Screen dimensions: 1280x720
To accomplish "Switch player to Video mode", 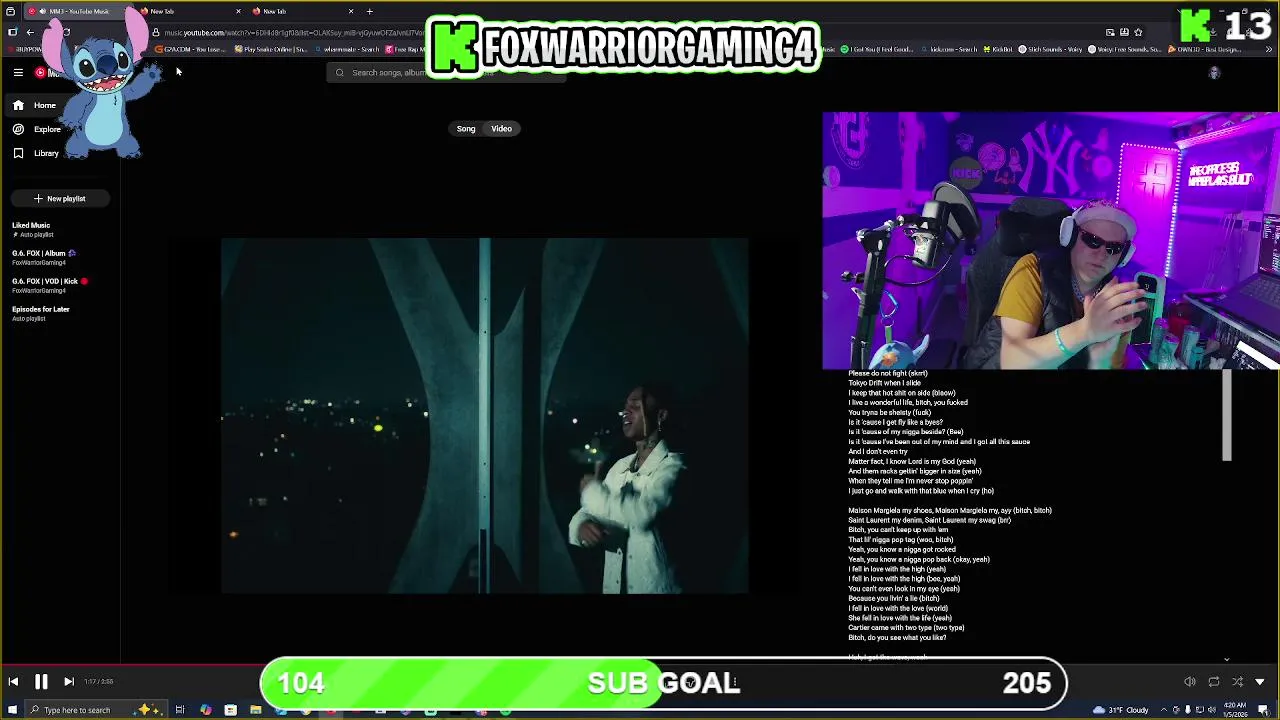I will pos(501,128).
